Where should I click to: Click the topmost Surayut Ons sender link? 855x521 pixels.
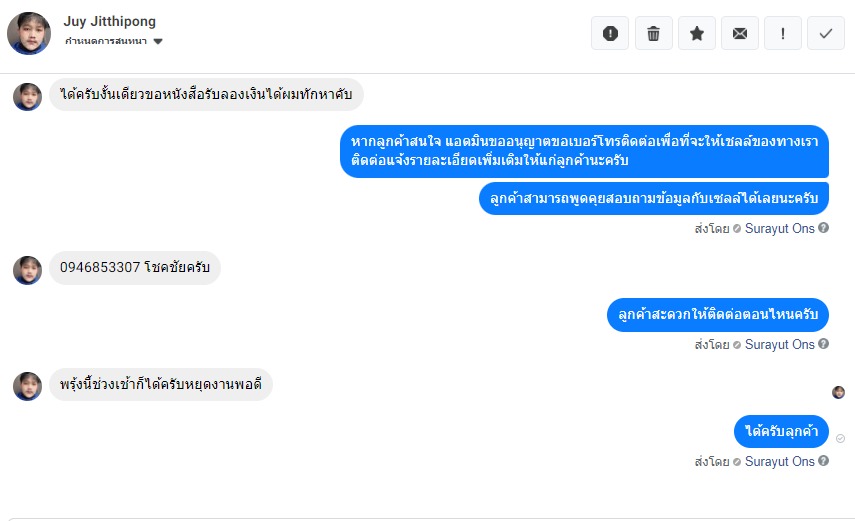pyautogui.click(x=780, y=228)
